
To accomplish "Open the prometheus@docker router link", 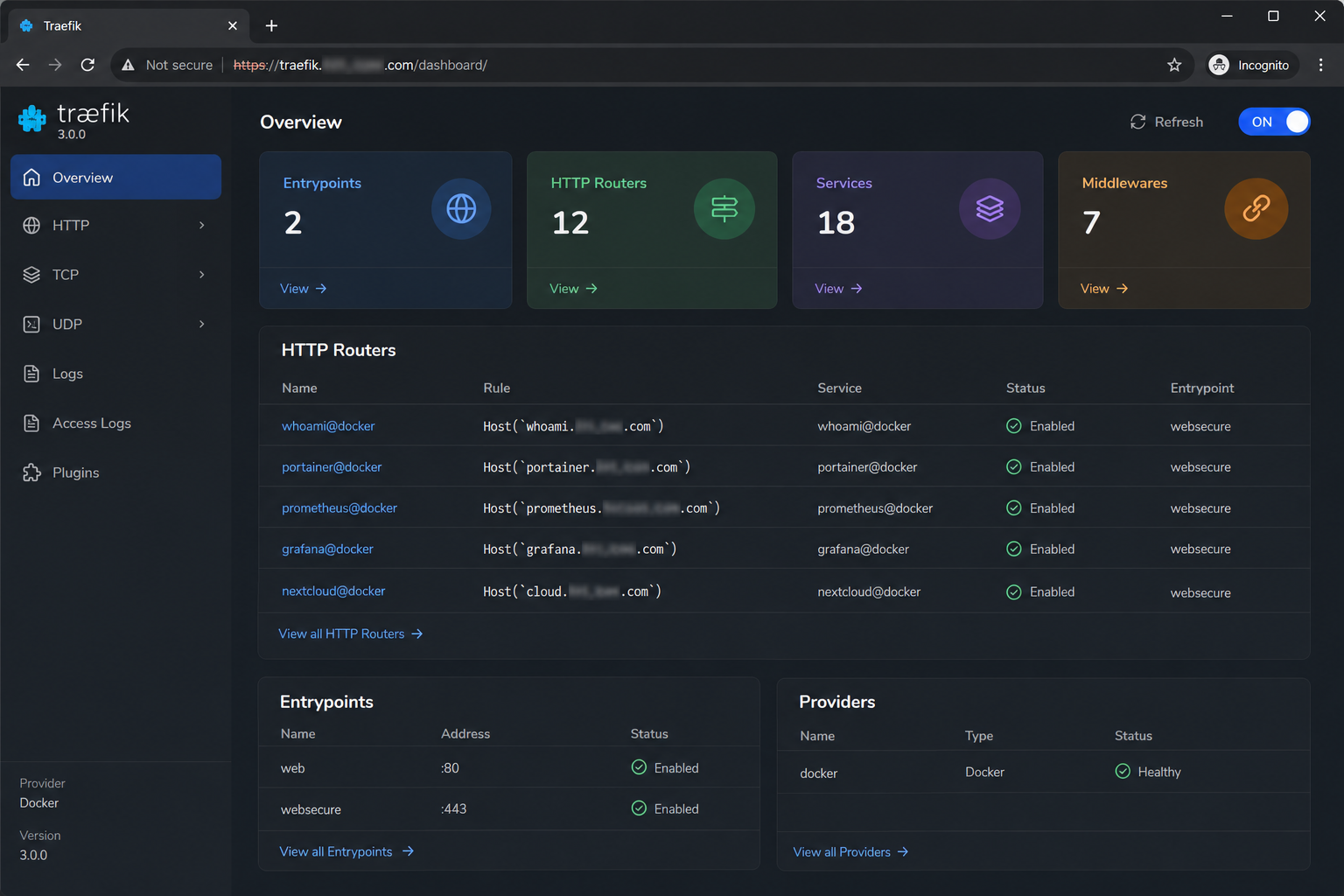I will [339, 508].
